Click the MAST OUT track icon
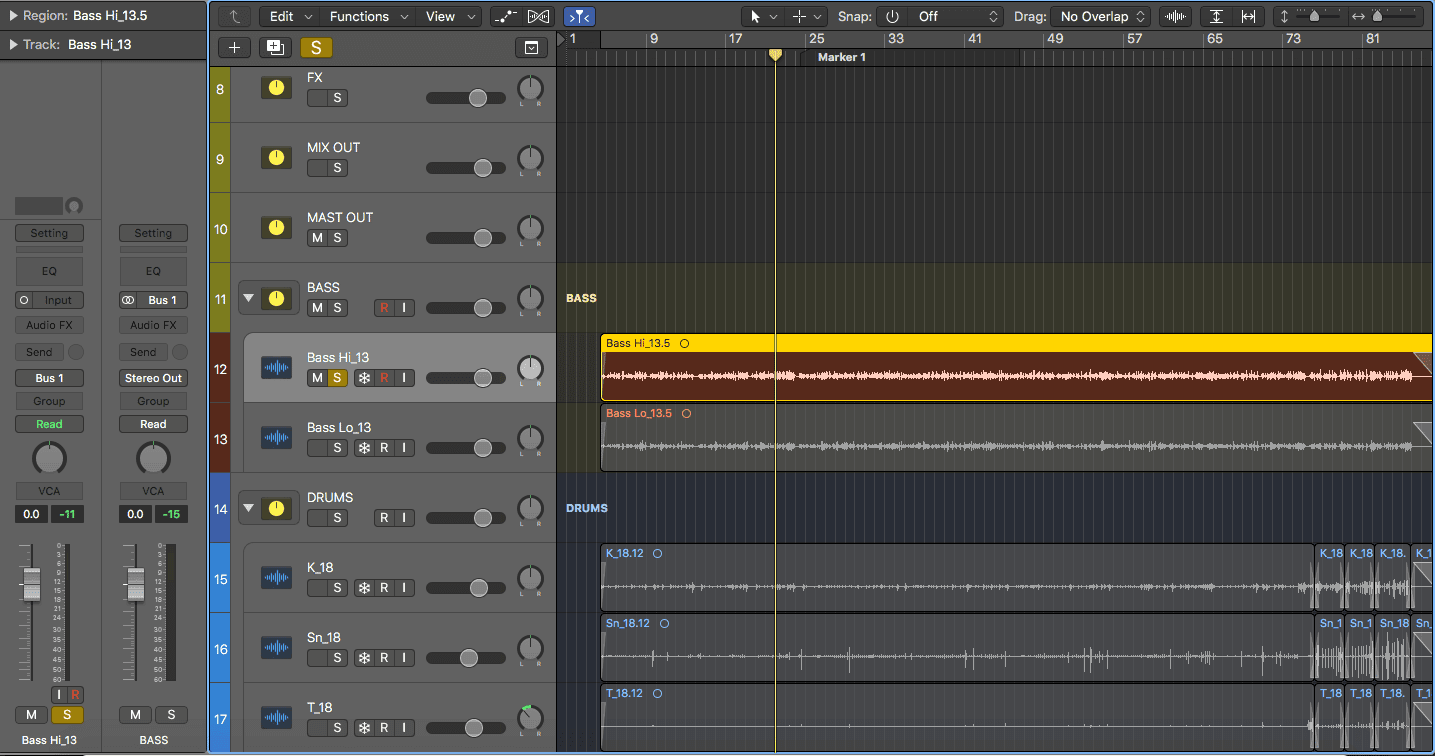Viewport: 1435px width, 756px height. tap(277, 228)
